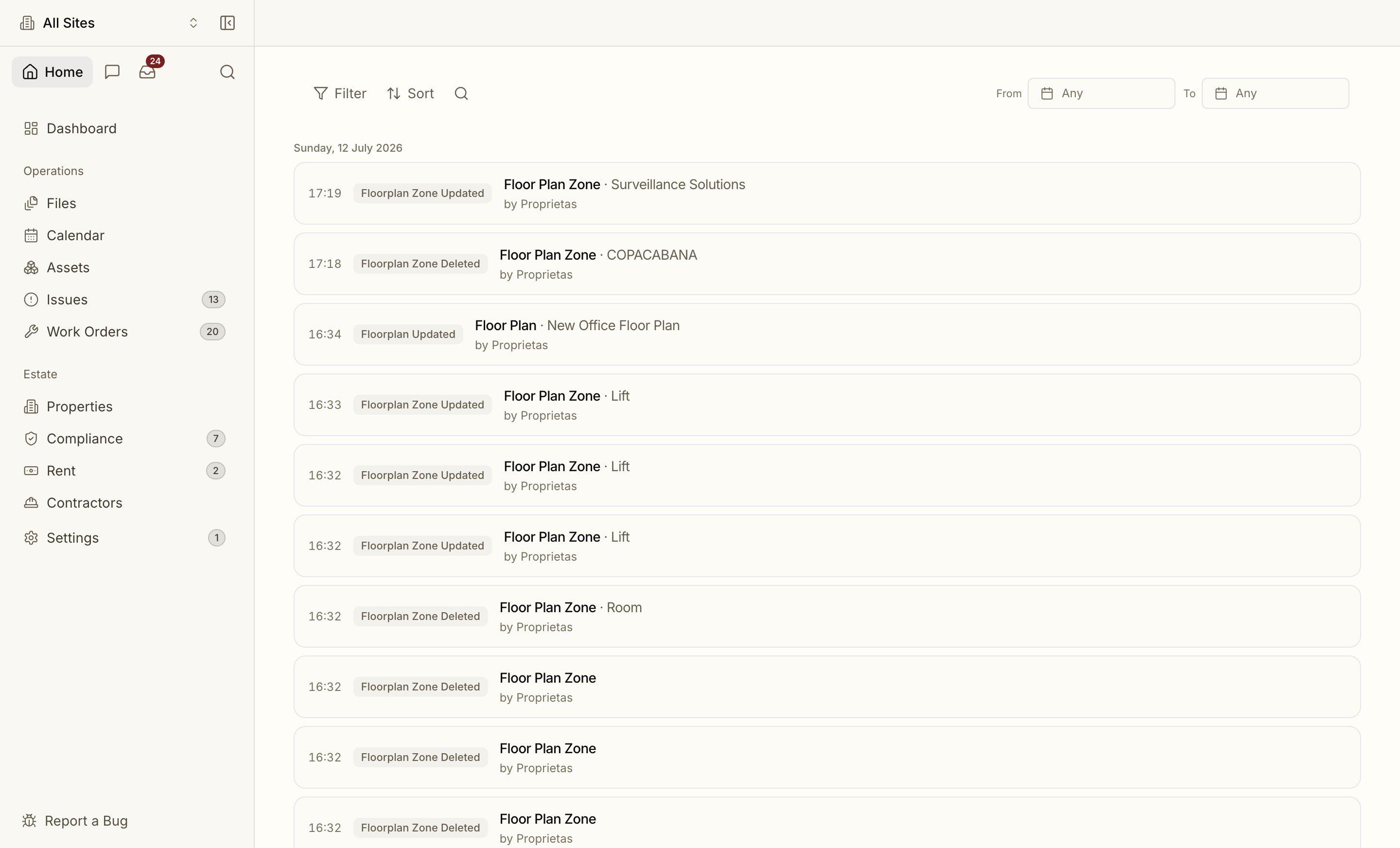Set the From date field

tap(1101, 93)
